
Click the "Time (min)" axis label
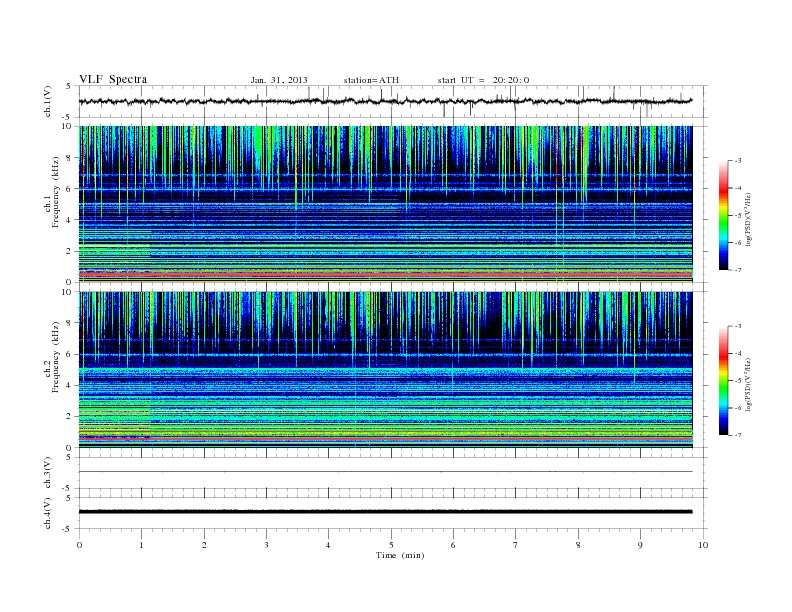400,555
